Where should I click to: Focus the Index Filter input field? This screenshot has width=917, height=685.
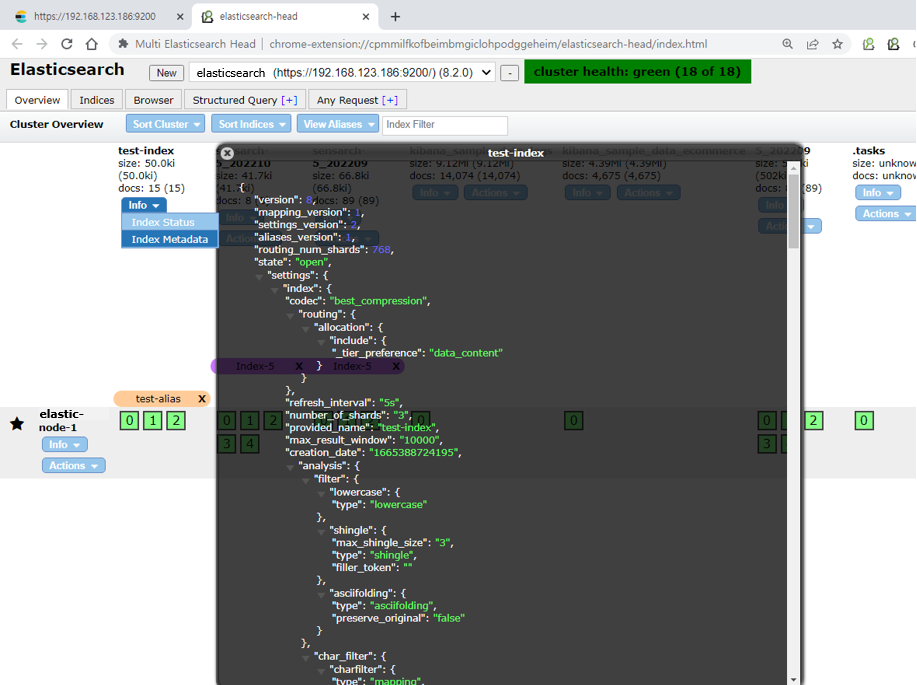tap(444, 125)
